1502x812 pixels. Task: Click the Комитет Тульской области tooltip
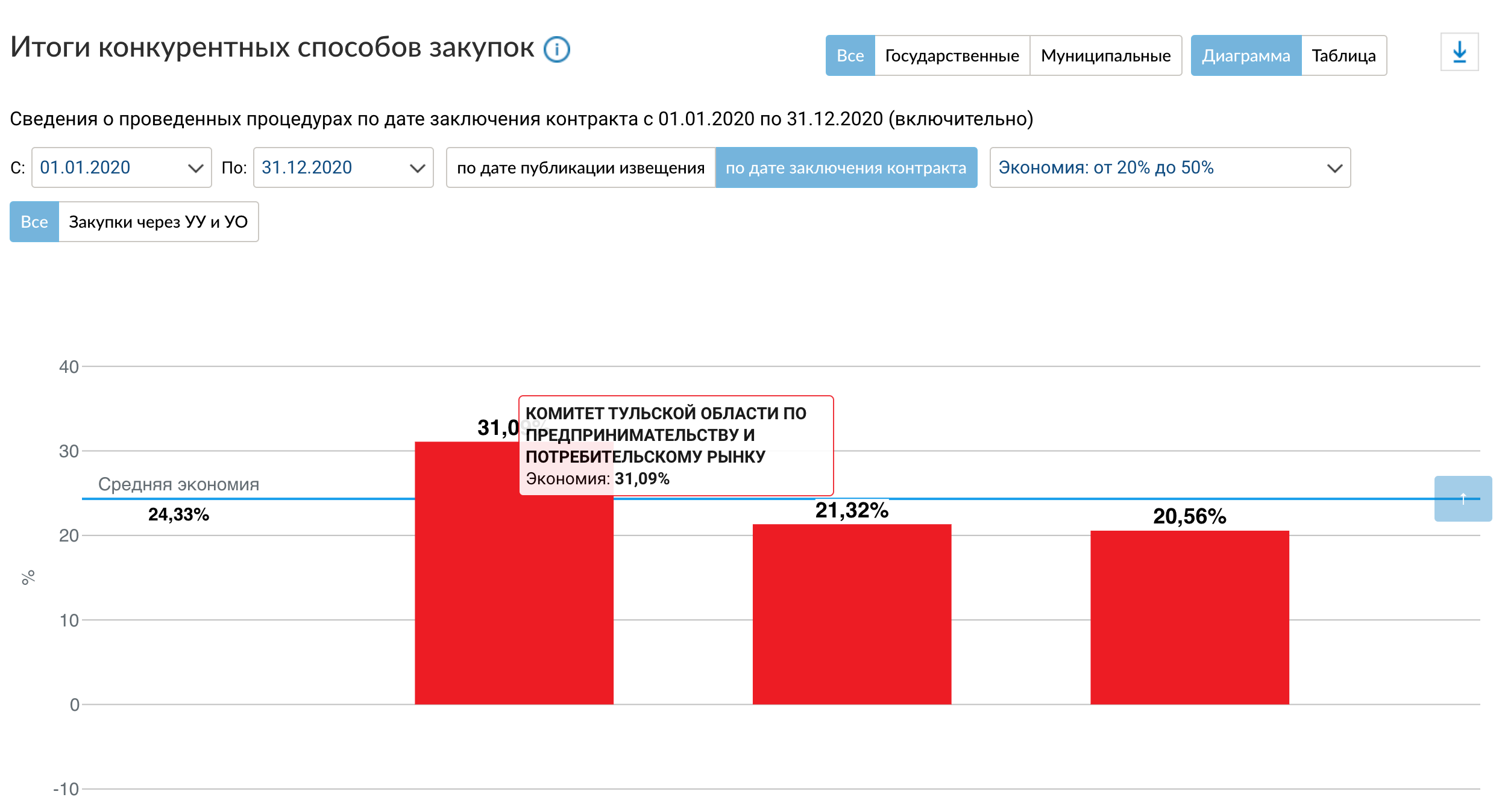[x=675, y=446]
